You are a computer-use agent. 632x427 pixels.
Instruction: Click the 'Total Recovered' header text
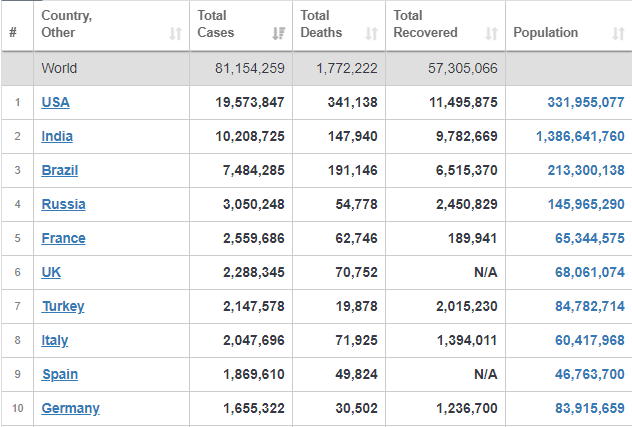point(426,24)
